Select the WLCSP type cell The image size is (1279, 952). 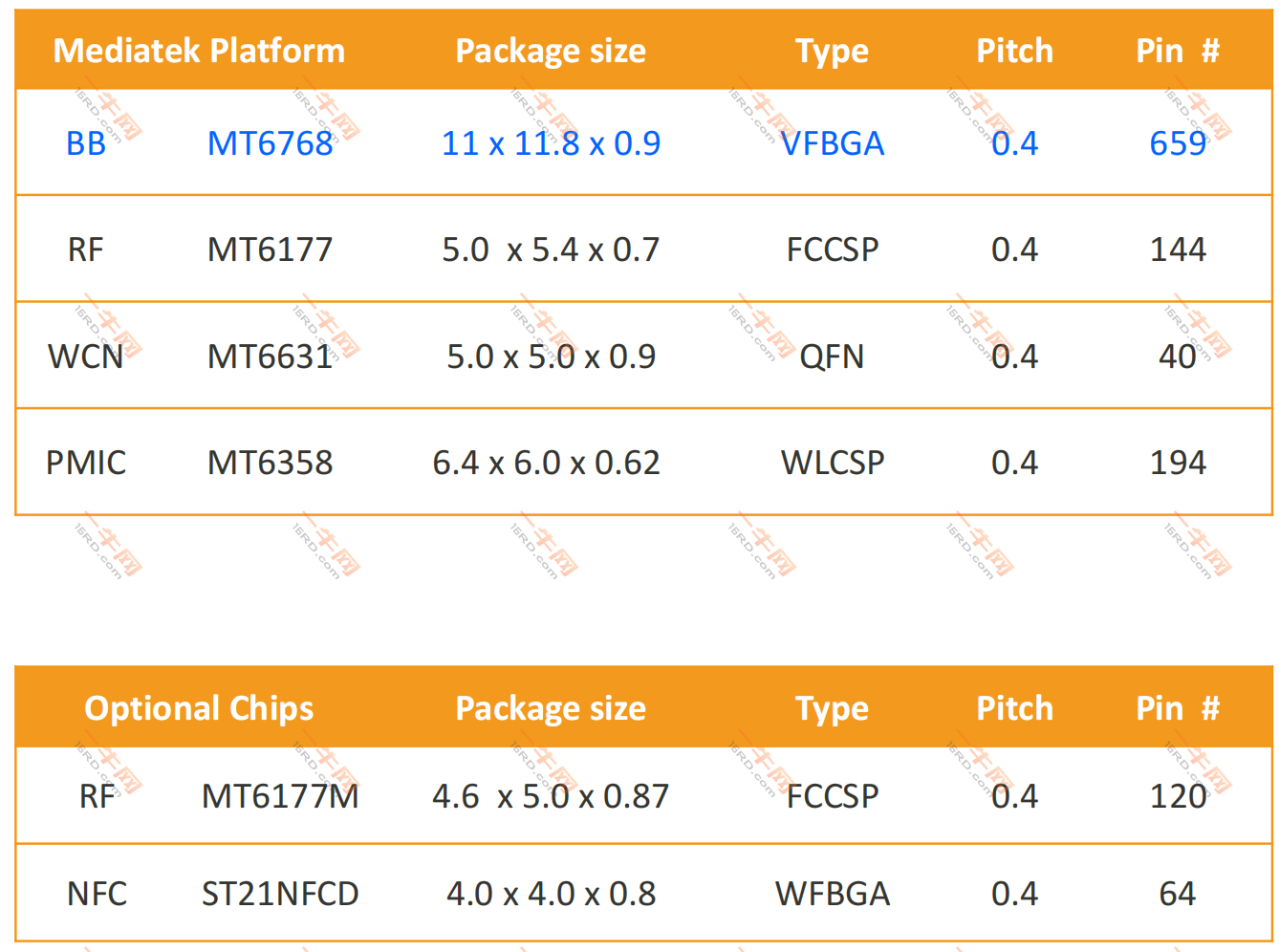click(832, 463)
